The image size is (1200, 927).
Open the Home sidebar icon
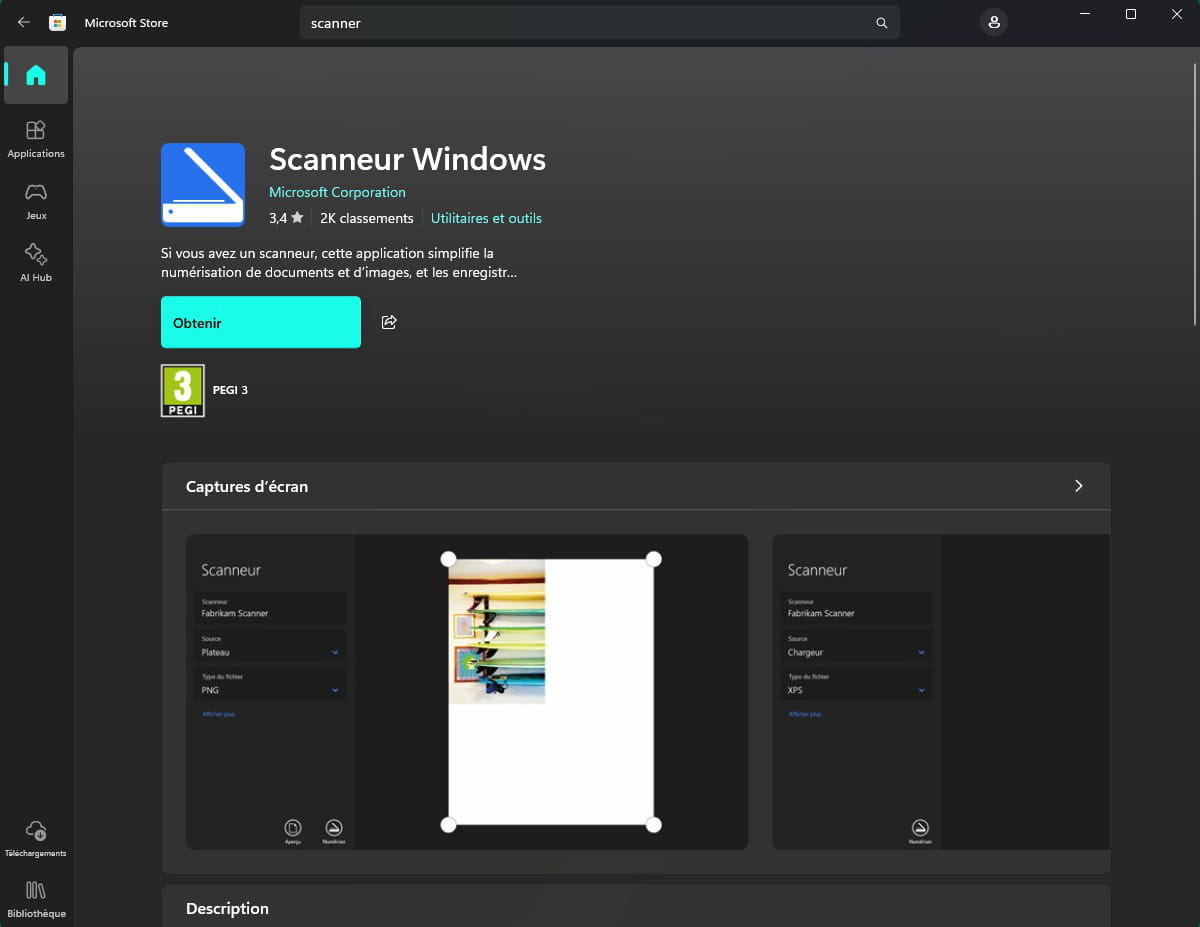point(36,75)
